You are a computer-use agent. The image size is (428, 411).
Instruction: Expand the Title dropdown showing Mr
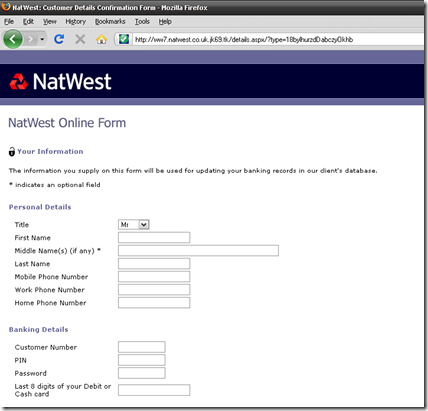(x=134, y=225)
